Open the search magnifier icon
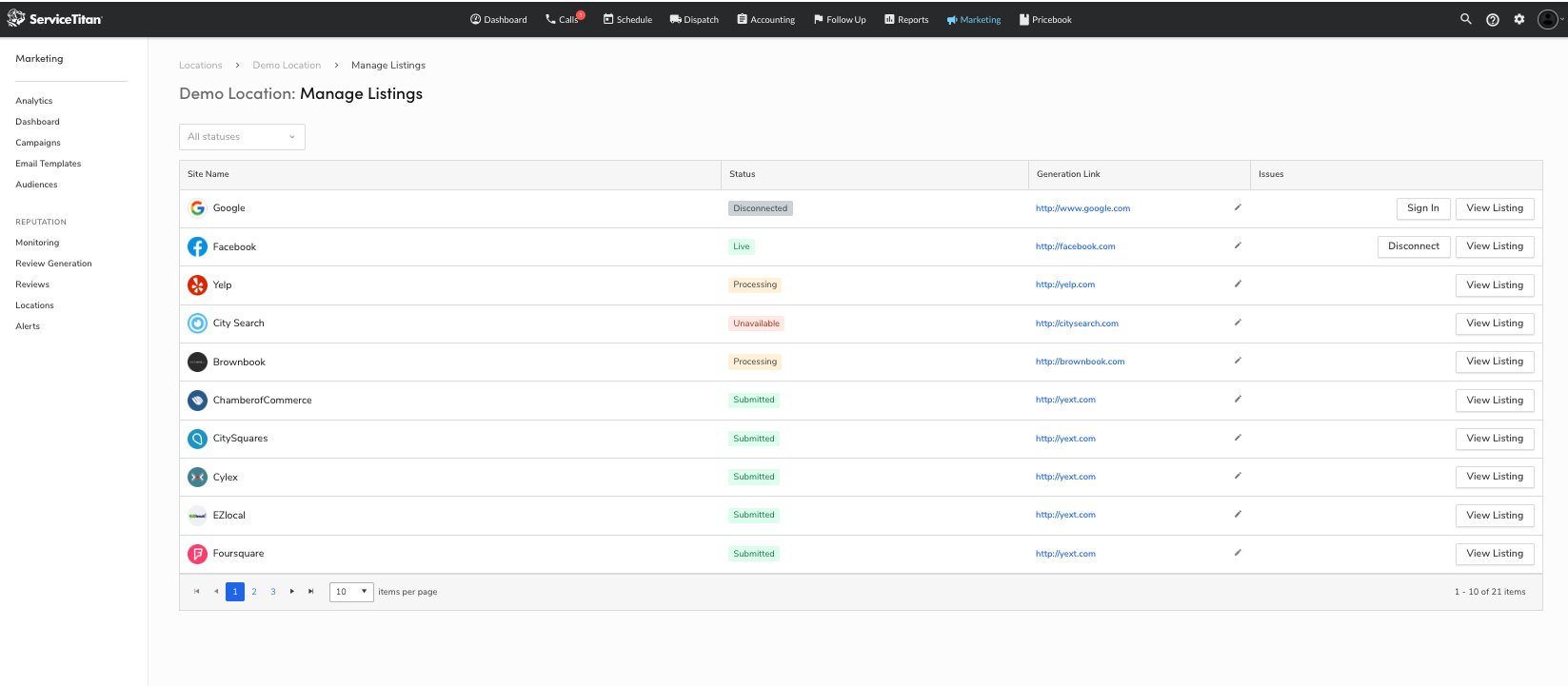 pos(1466,19)
